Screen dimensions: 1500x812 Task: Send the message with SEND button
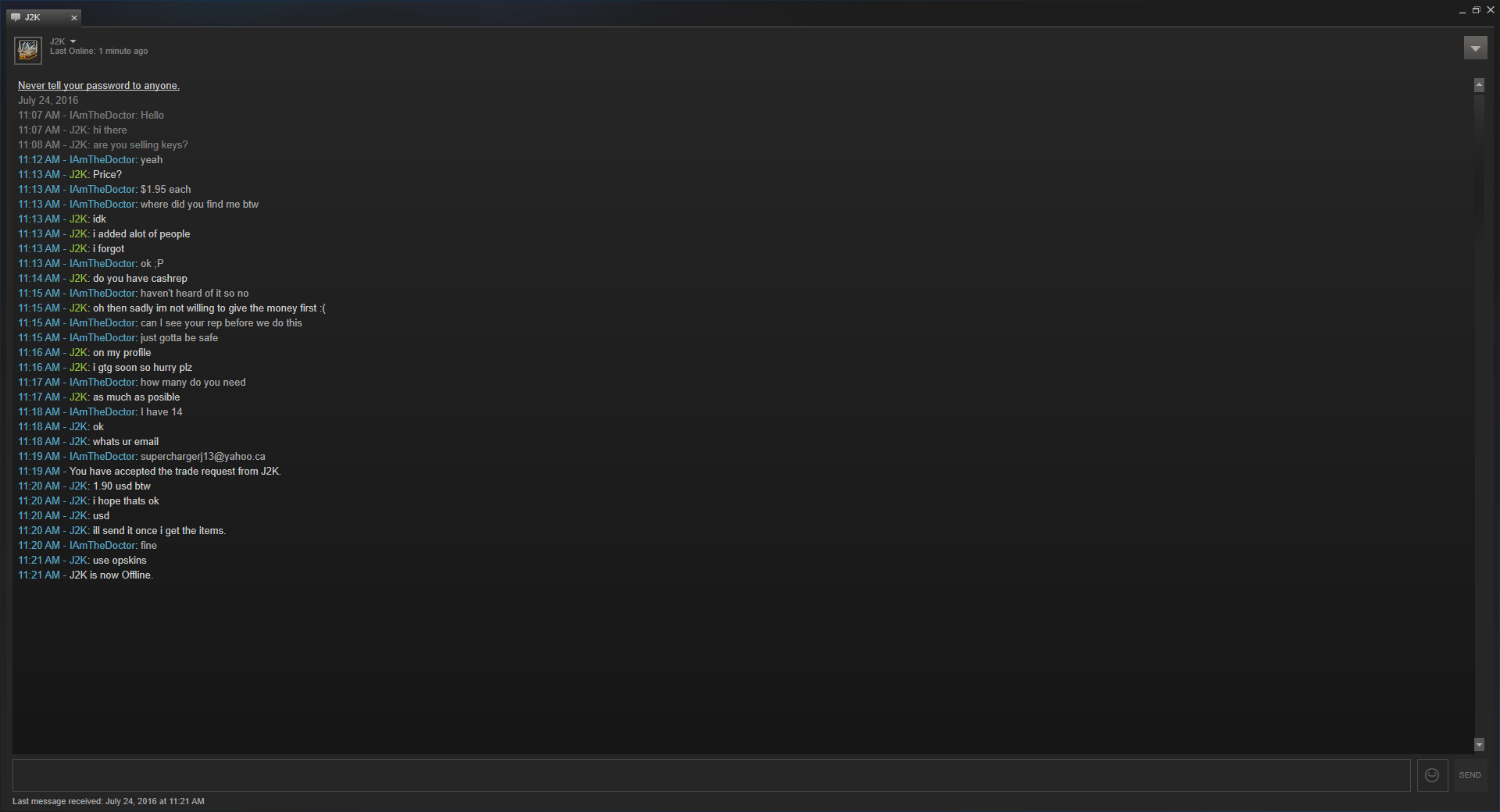click(x=1470, y=775)
